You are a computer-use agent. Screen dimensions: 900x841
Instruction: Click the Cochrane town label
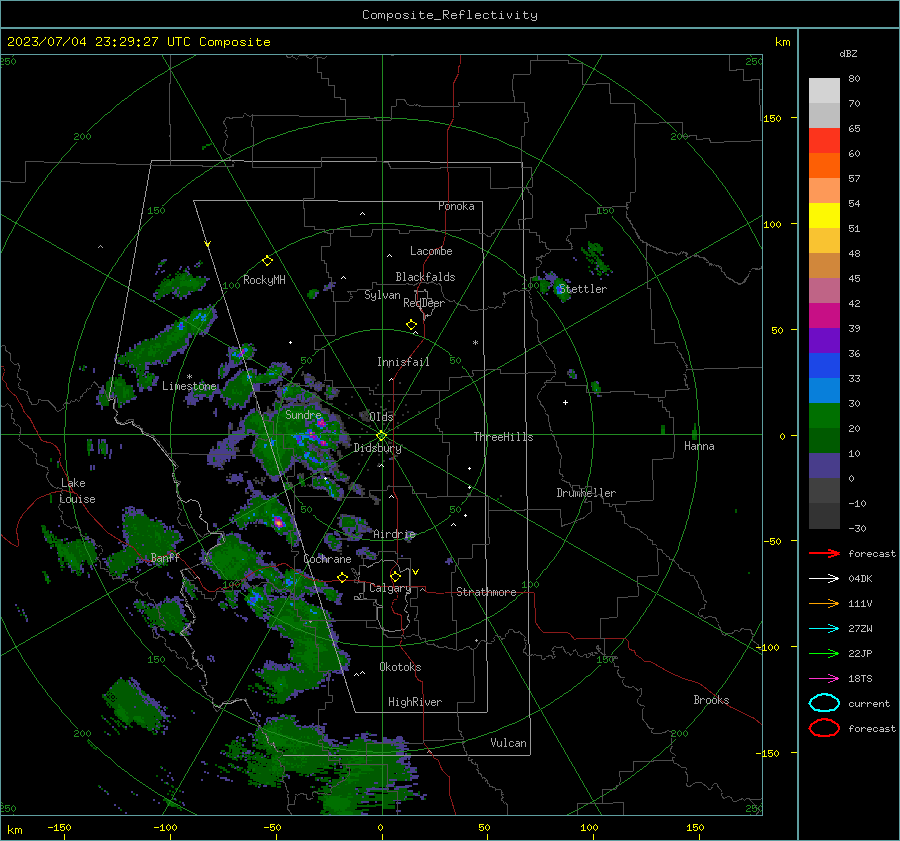[x=327, y=559]
